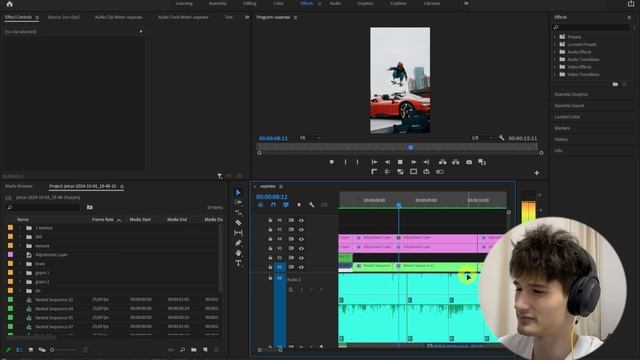Image resolution: width=640 pixels, height=360 pixels.
Task: Toggle visibility eye of V1 track
Action: coord(301,267)
